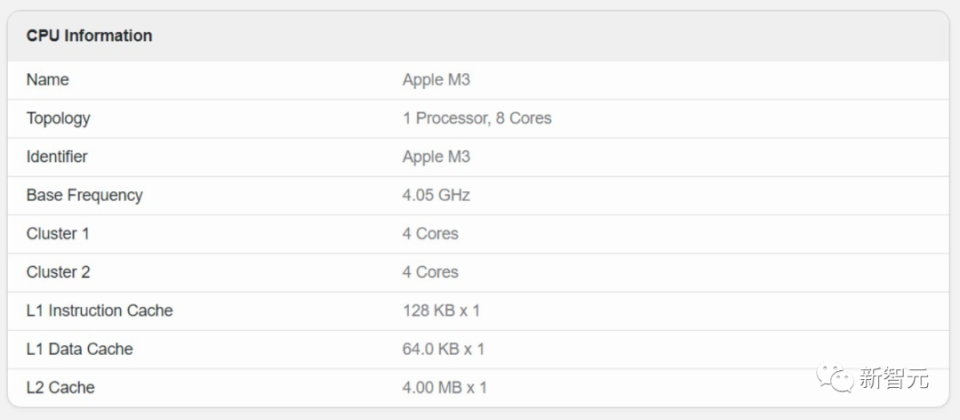This screenshot has width=960, height=420.
Task: Click the Apple M3 name value
Action: (436, 80)
